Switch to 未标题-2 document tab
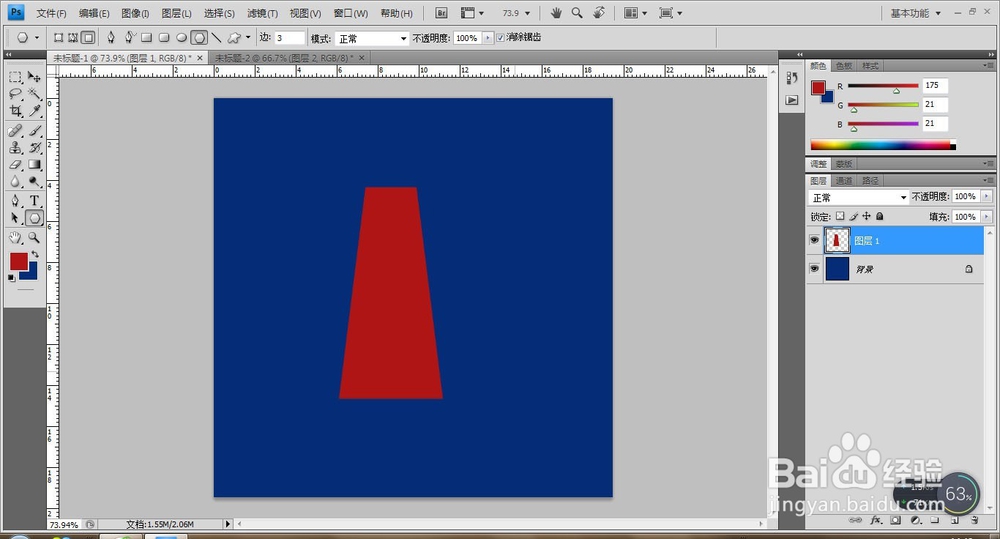This screenshot has width=1000, height=539. point(283,58)
